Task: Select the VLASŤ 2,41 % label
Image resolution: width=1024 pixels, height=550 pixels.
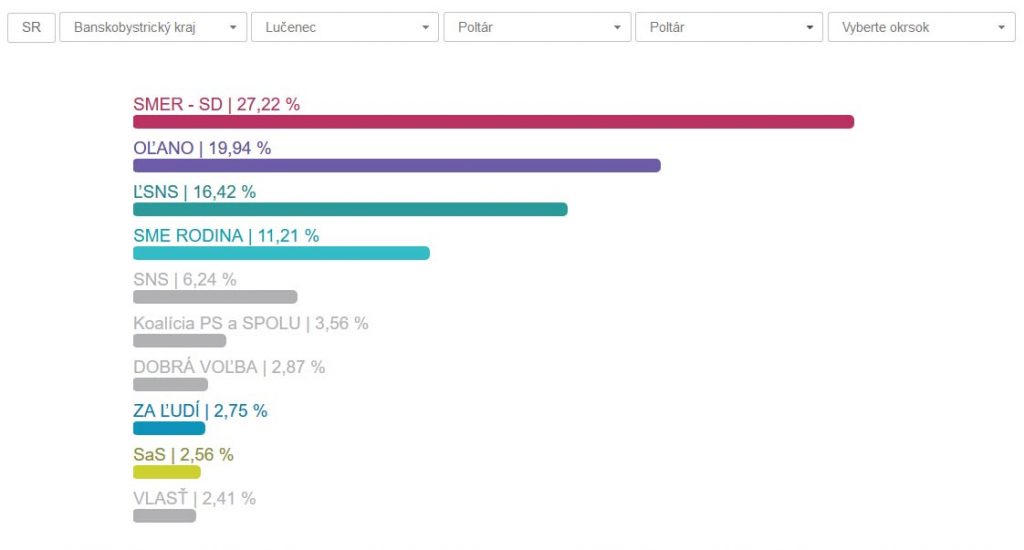Action: [194, 498]
